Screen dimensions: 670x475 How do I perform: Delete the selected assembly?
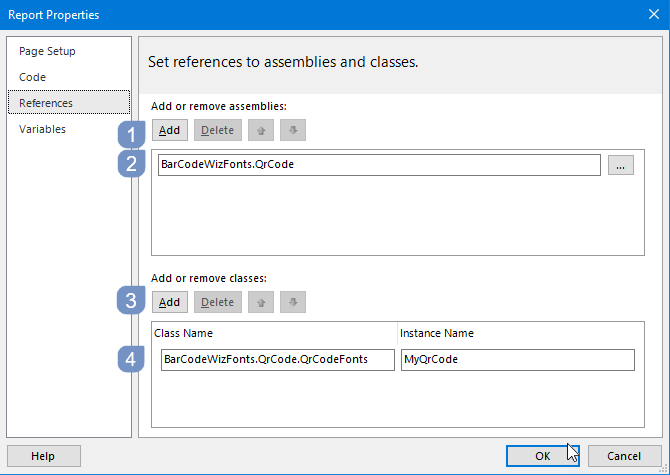218,130
